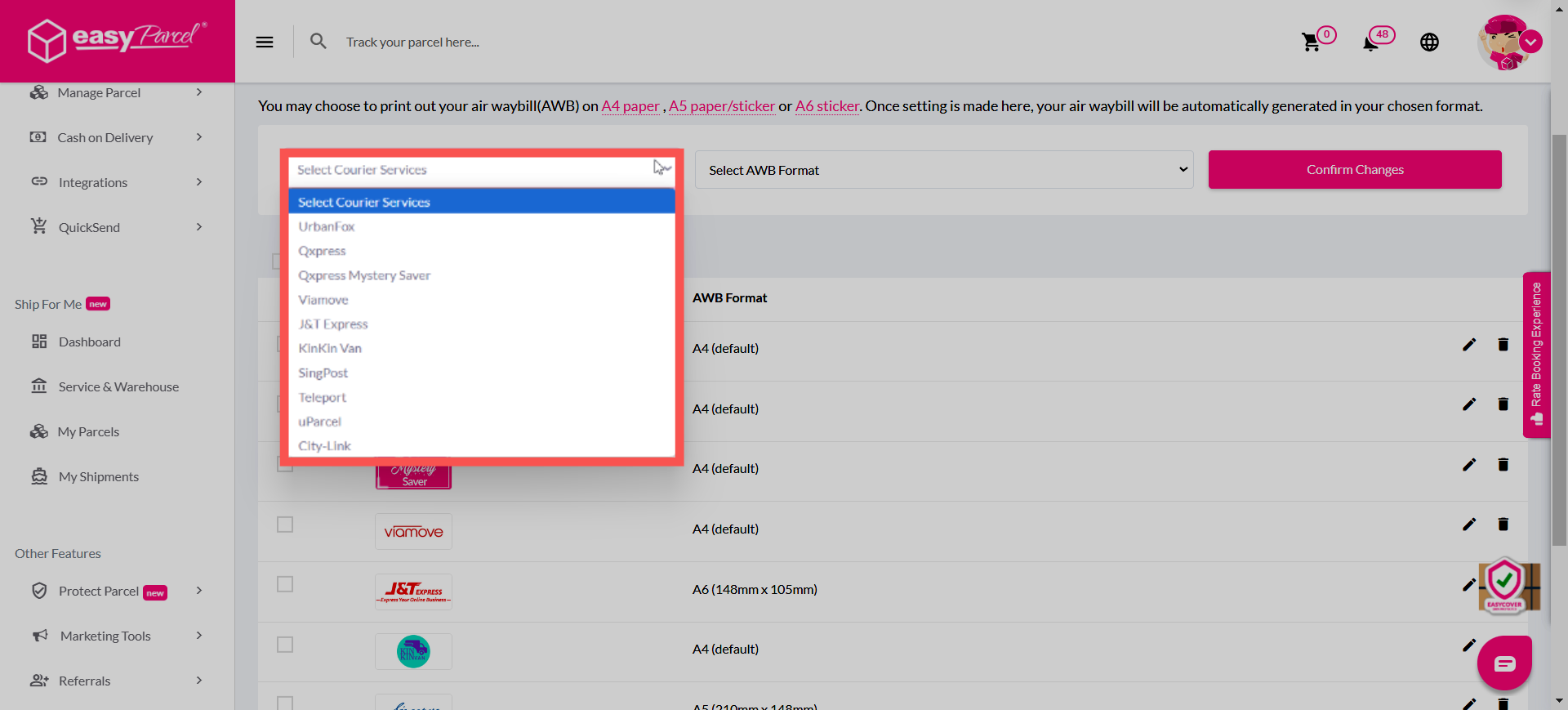The width and height of the screenshot is (1568, 710).
Task: Open the shopping cart icon
Action: 1312,42
